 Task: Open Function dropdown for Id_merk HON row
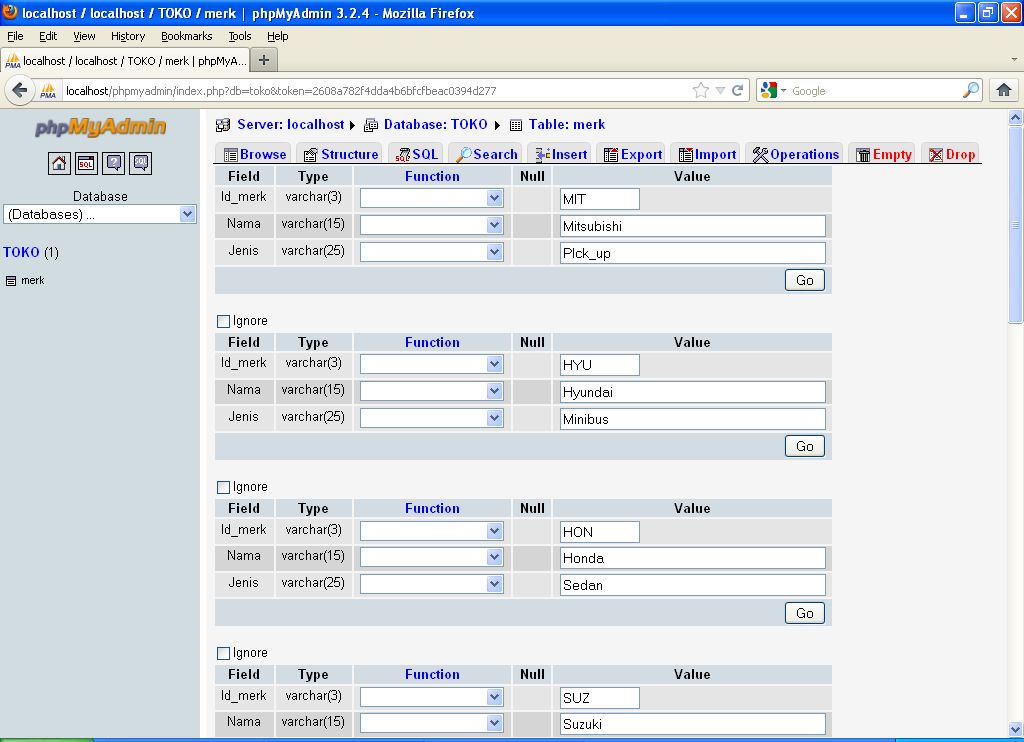(x=432, y=531)
